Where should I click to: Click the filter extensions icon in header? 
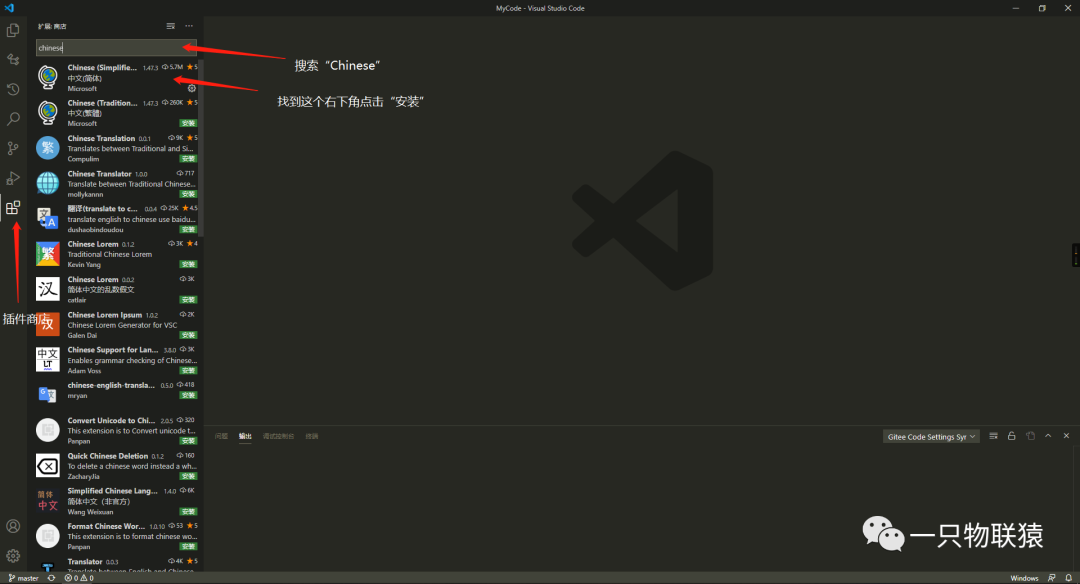(x=170, y=26)
